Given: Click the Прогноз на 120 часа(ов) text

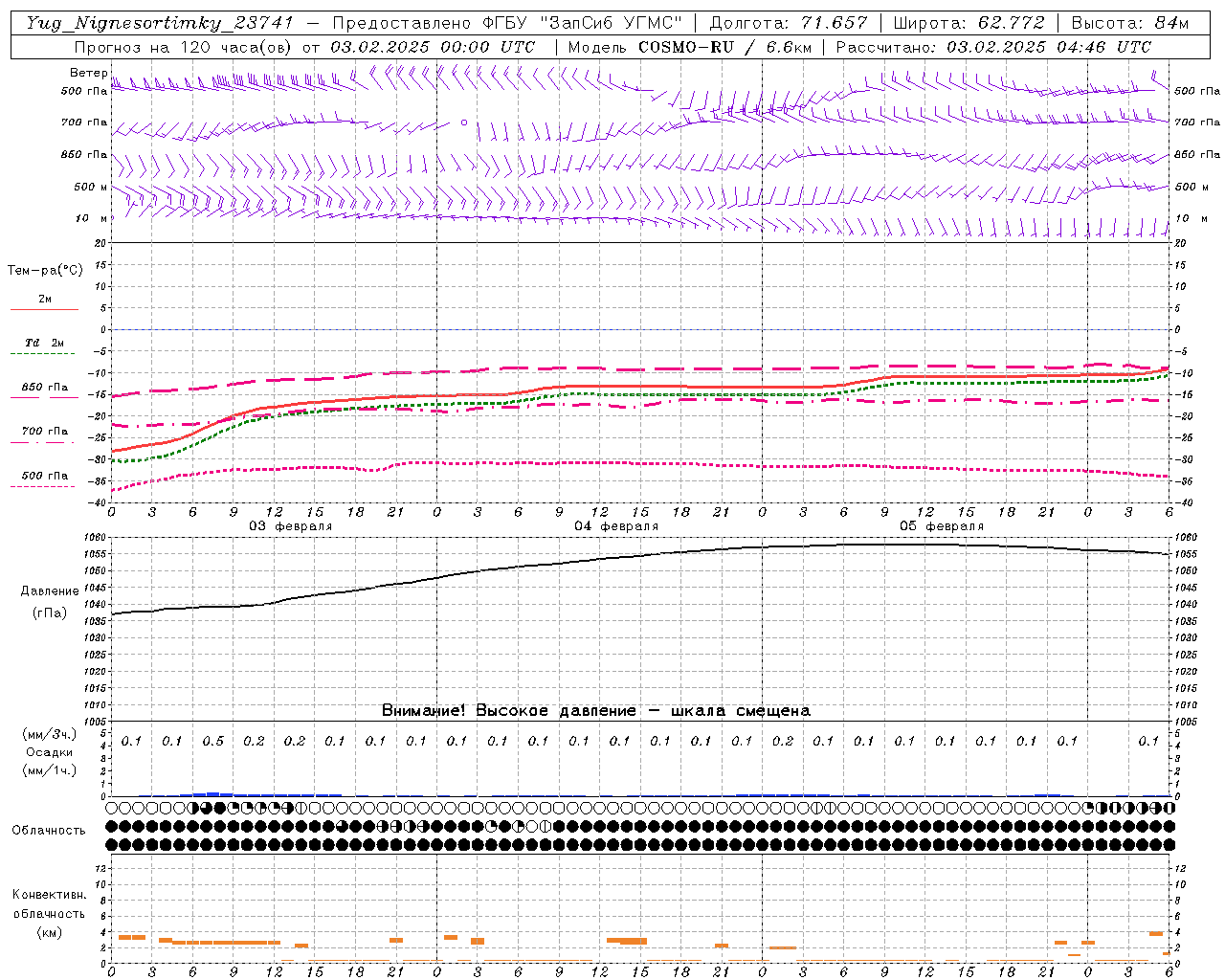Looking at the screenshot, I should pyautogui.click(x=183, y=47).
